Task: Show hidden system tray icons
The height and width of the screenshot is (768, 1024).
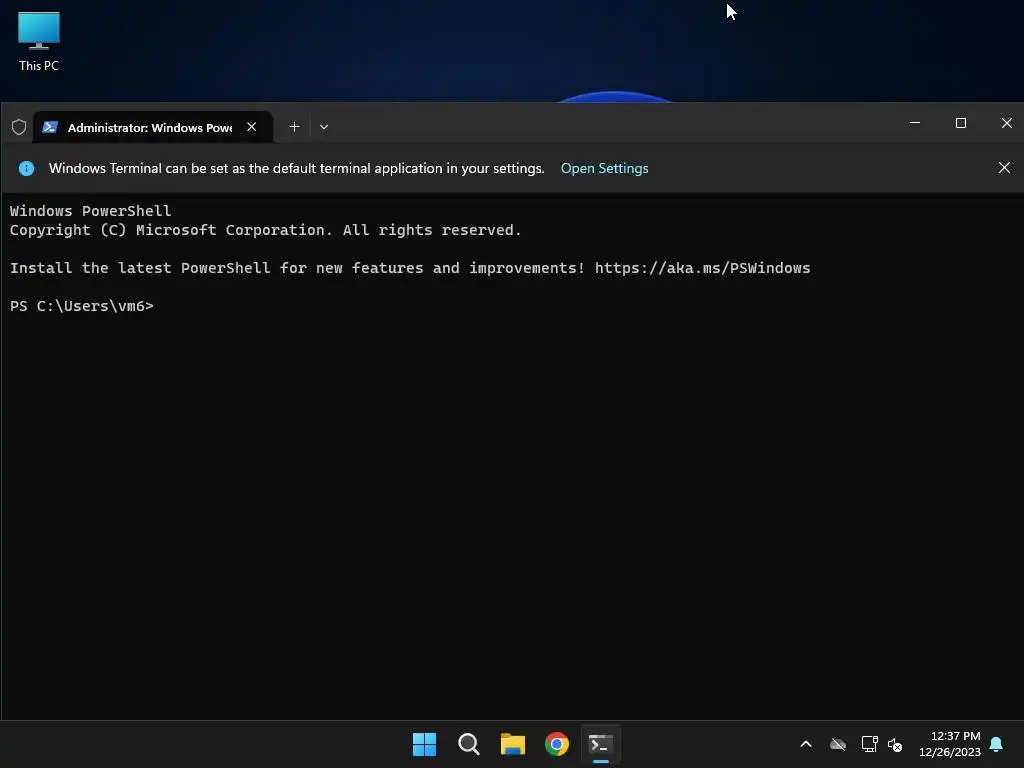Action: (x=806, y=744)
